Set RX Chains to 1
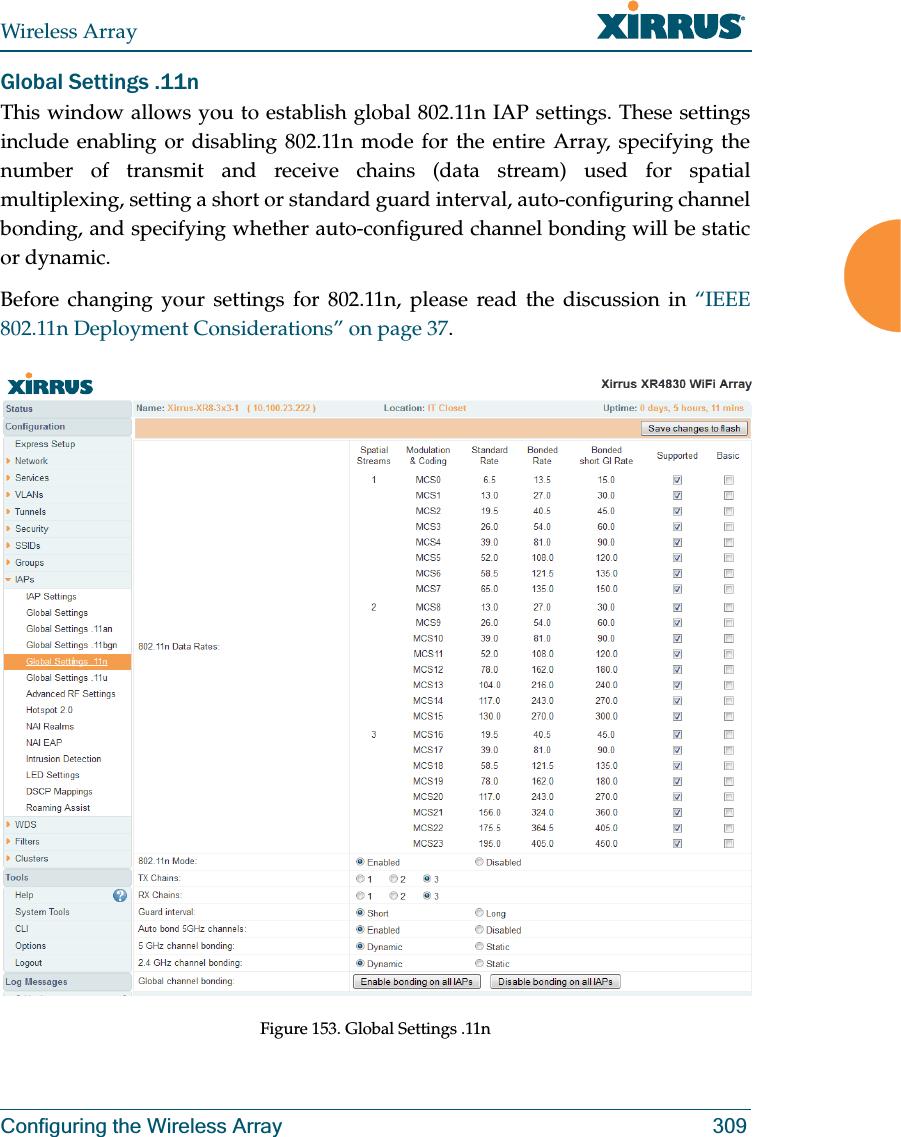The height and width of the screenshot is (1137, 901). pyautogui.click(x=360, y=896)
